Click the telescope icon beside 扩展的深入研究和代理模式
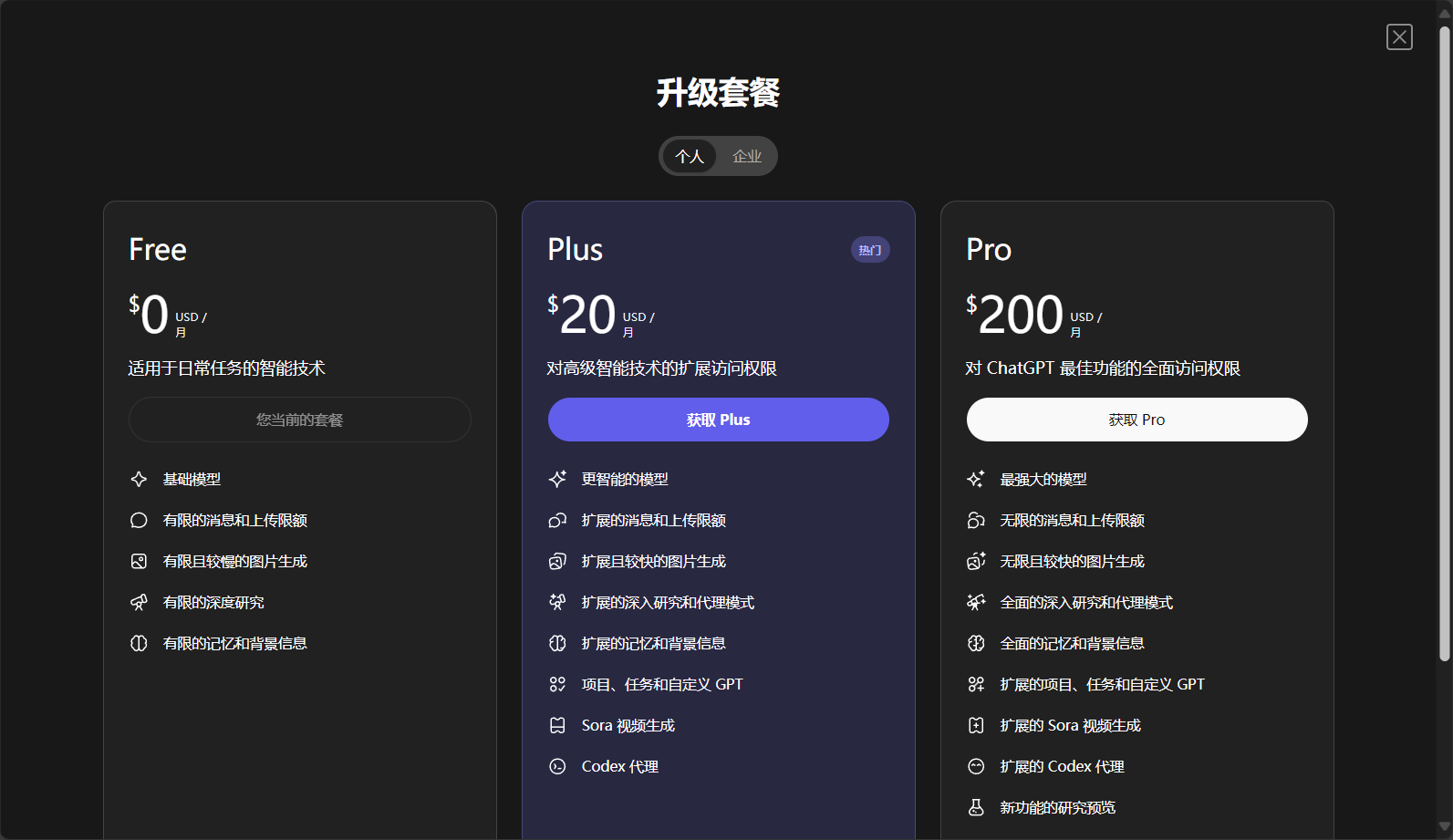Viewport: 1453px width, 840px height. click(557, 602)
